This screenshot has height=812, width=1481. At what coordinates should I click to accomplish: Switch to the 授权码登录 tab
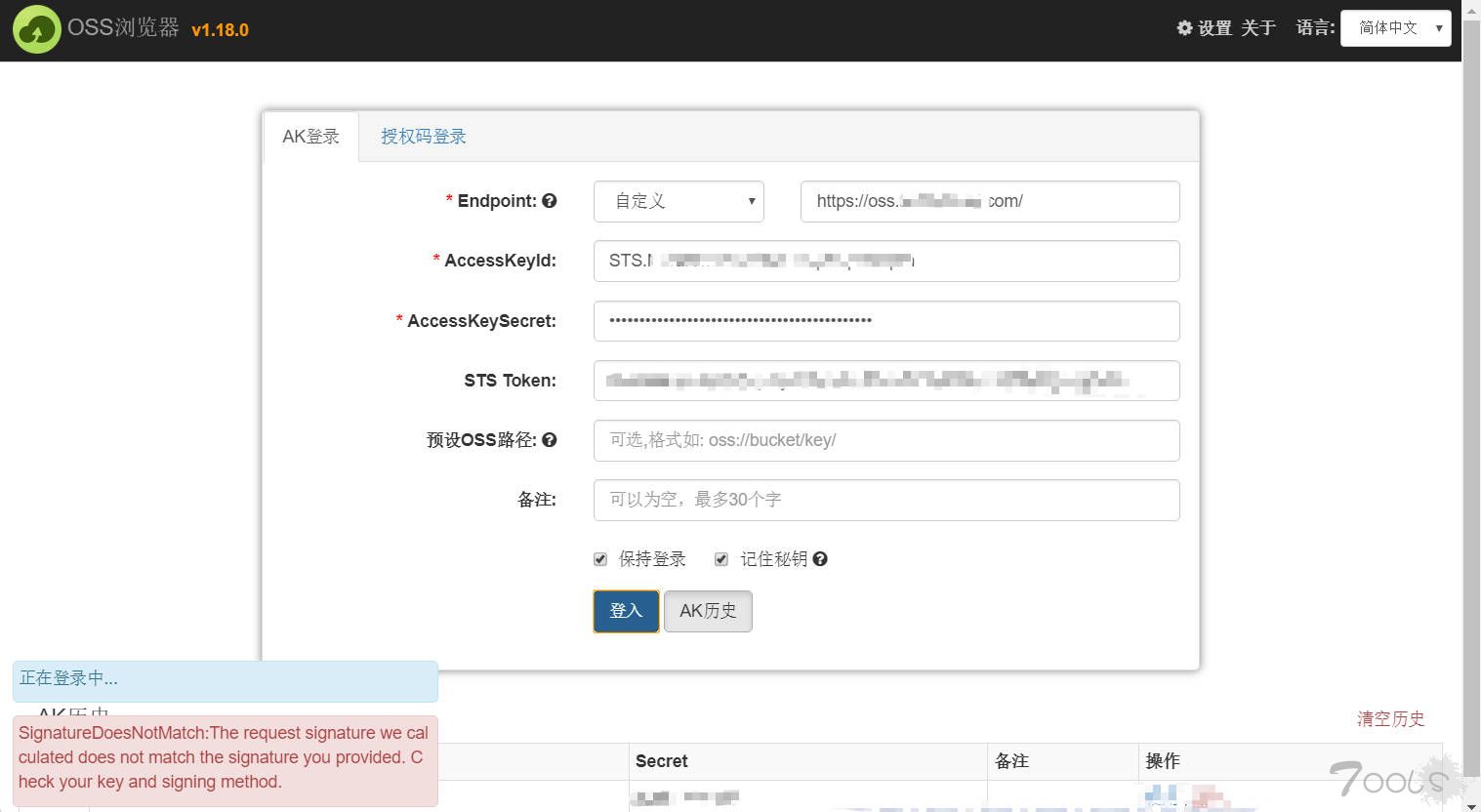point(424,137)
